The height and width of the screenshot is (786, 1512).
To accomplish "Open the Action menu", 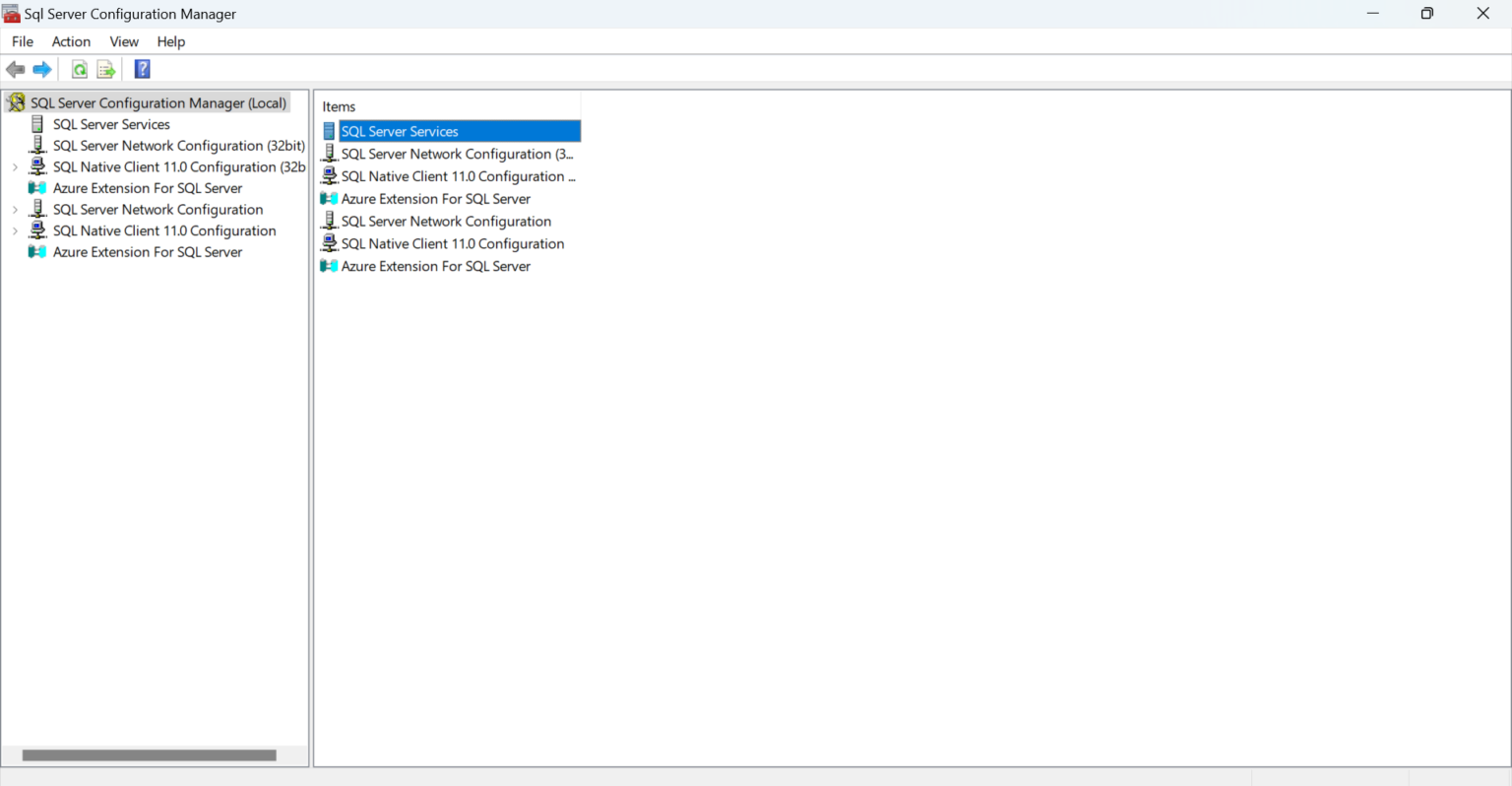I will (x=70, y=41).
